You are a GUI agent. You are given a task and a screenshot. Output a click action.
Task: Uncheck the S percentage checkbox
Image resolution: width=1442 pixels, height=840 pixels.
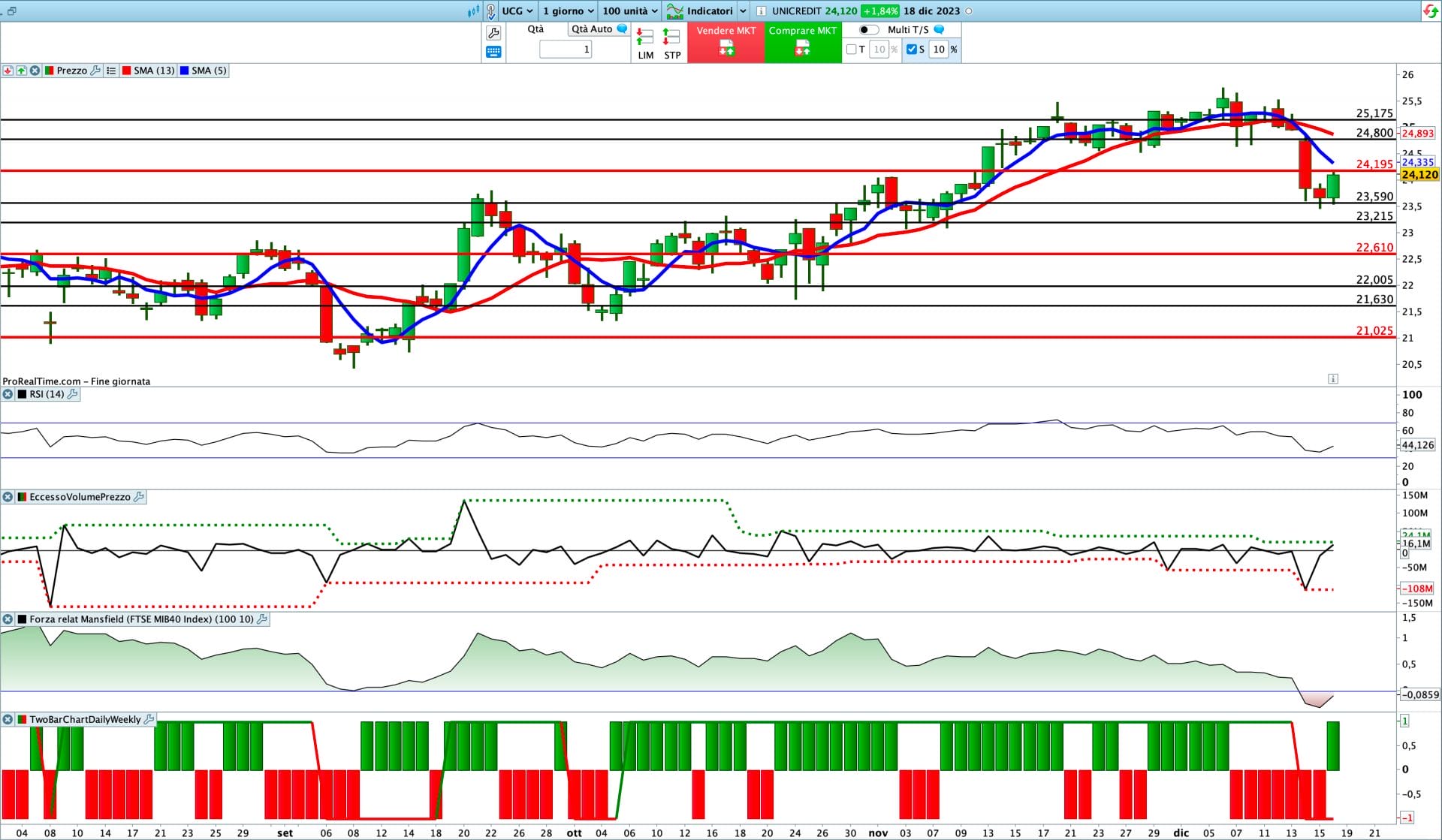[x=911, y=50]
